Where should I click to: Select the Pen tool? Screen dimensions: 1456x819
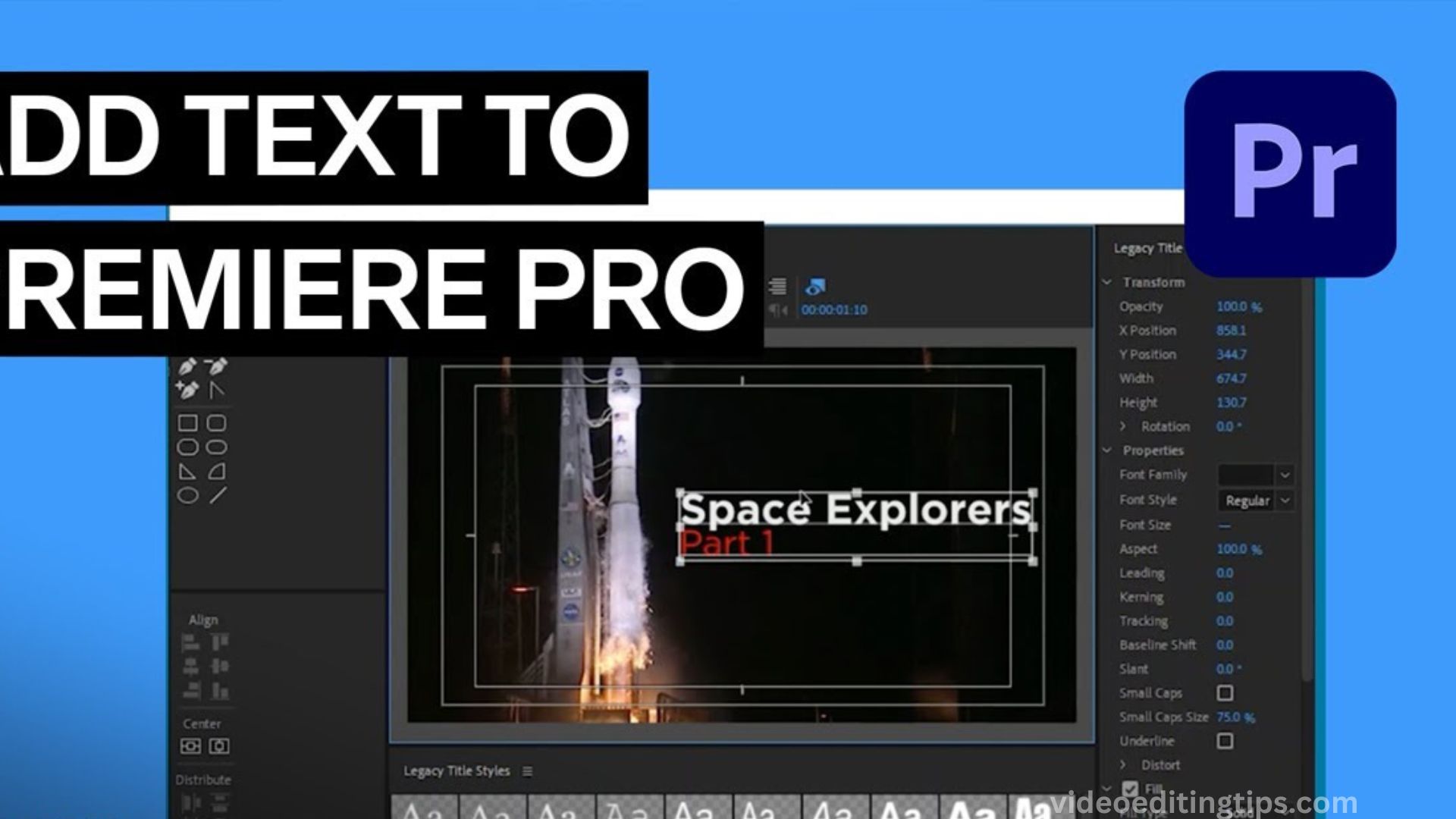pos(187,366)
